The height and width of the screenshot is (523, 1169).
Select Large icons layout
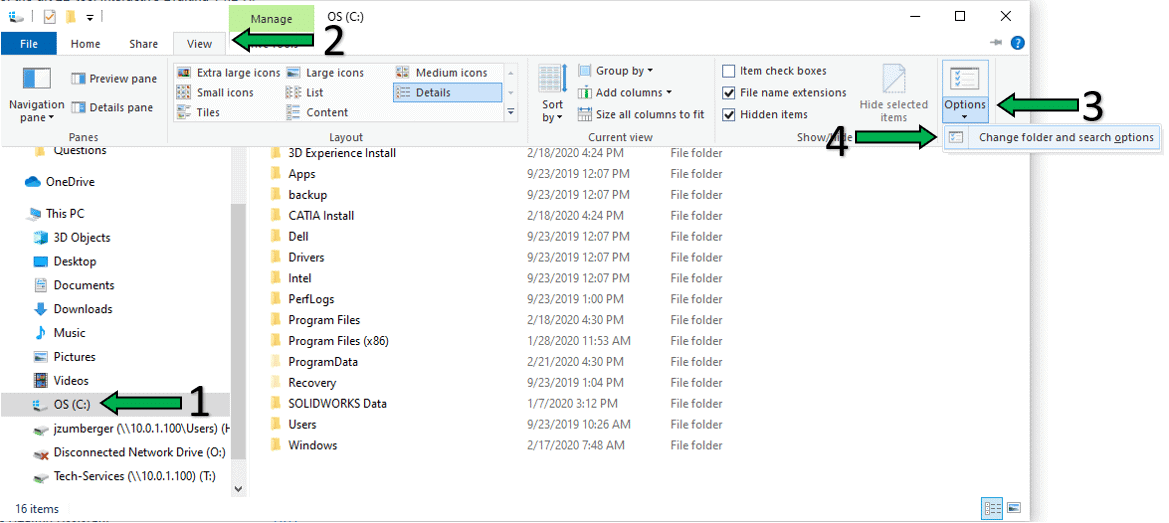tap(326, 72)
